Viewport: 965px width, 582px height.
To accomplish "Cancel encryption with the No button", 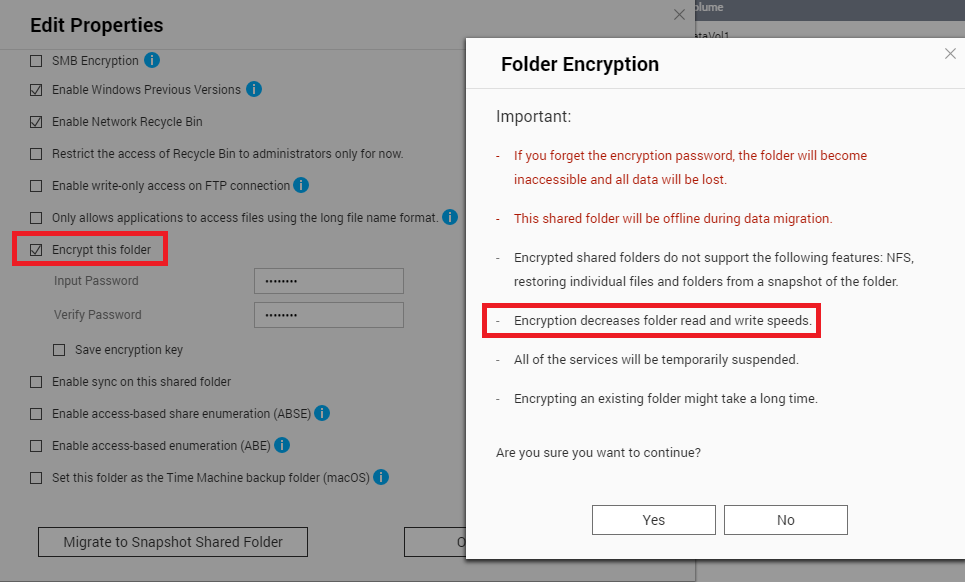I will [786, 520].
